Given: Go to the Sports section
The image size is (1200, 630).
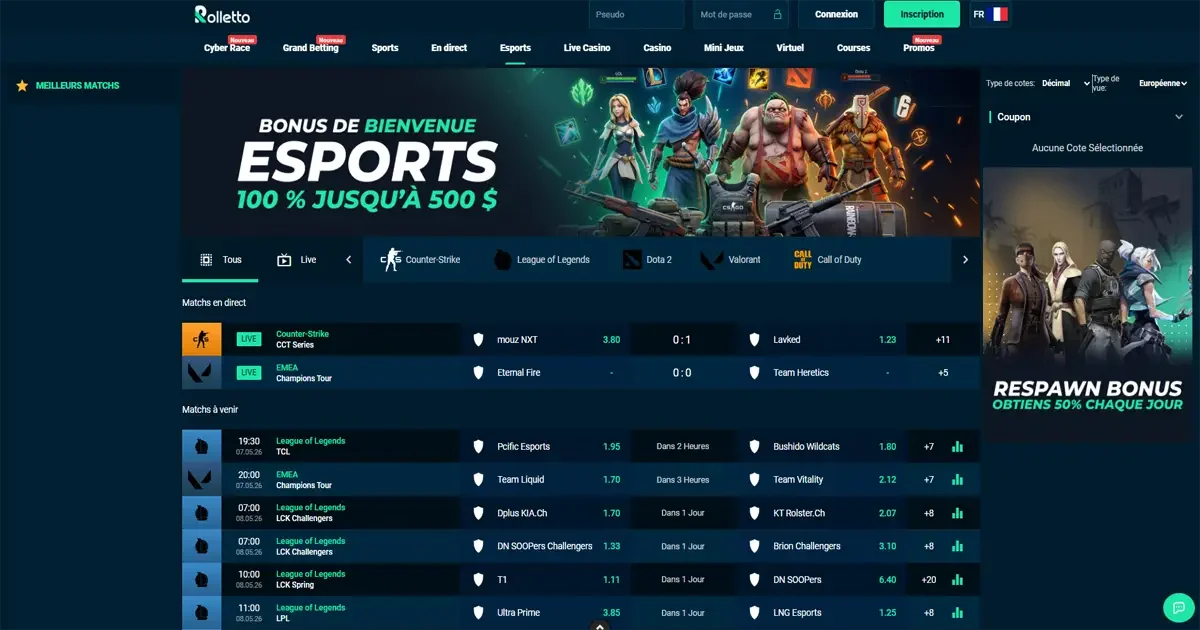Looking at the screenshot, I should pos(385,48).
